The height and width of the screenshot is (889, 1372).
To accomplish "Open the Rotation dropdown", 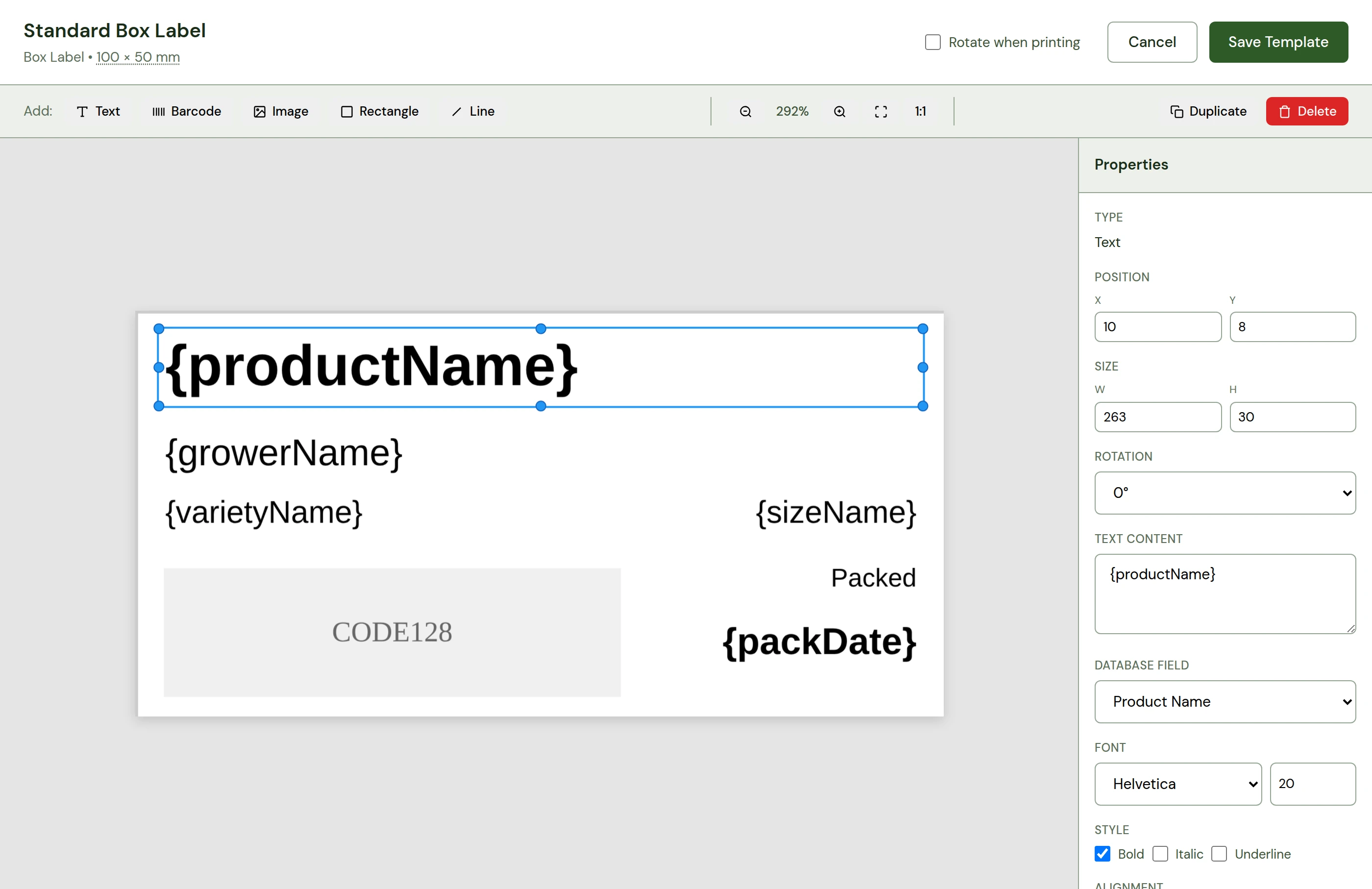I will [x=1225, y=493].
